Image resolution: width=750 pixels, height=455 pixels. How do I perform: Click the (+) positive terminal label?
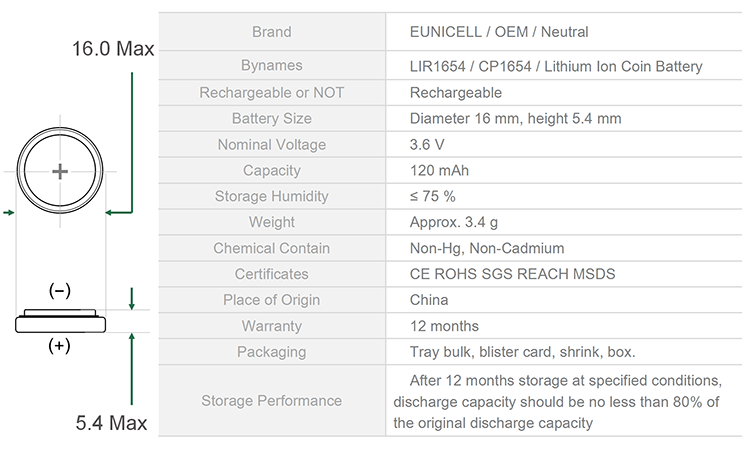pos(59,345)
